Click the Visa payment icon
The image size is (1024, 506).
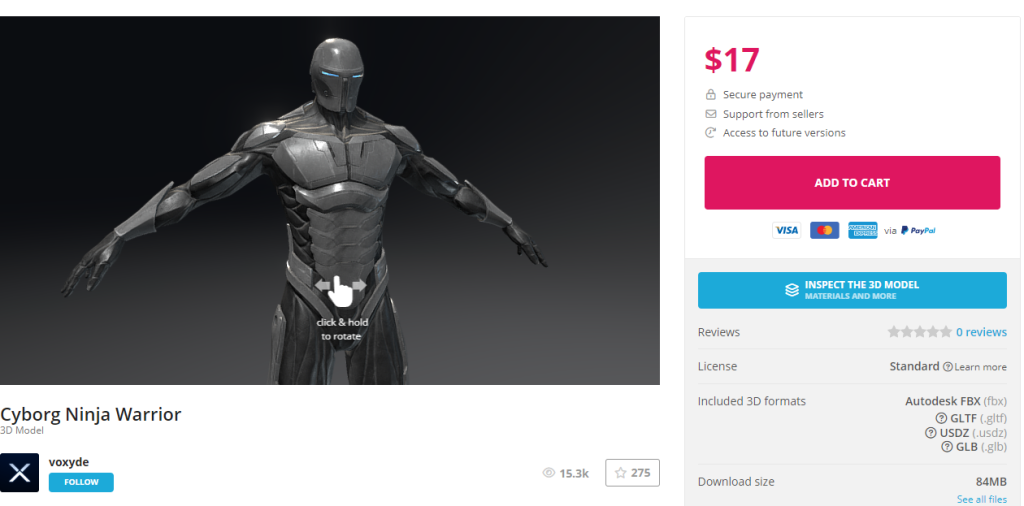point(786,230)
